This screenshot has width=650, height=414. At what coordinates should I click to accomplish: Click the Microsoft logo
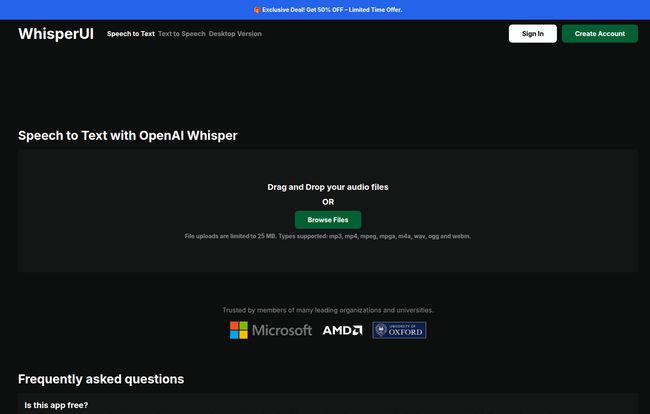pyautogui.click(x=271, y=330)
